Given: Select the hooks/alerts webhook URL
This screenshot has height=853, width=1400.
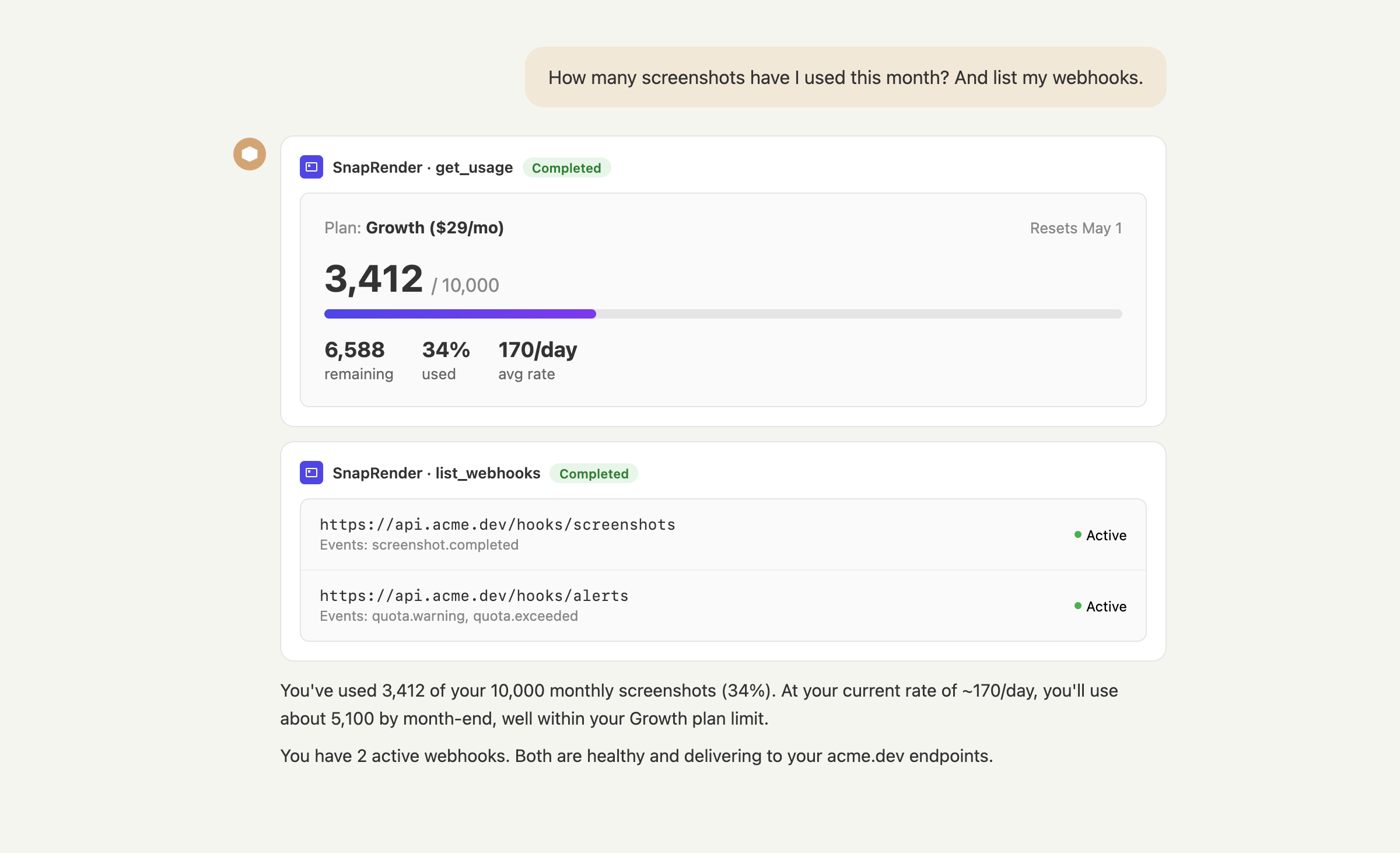Looking at the screenshot, I should 474,596.
